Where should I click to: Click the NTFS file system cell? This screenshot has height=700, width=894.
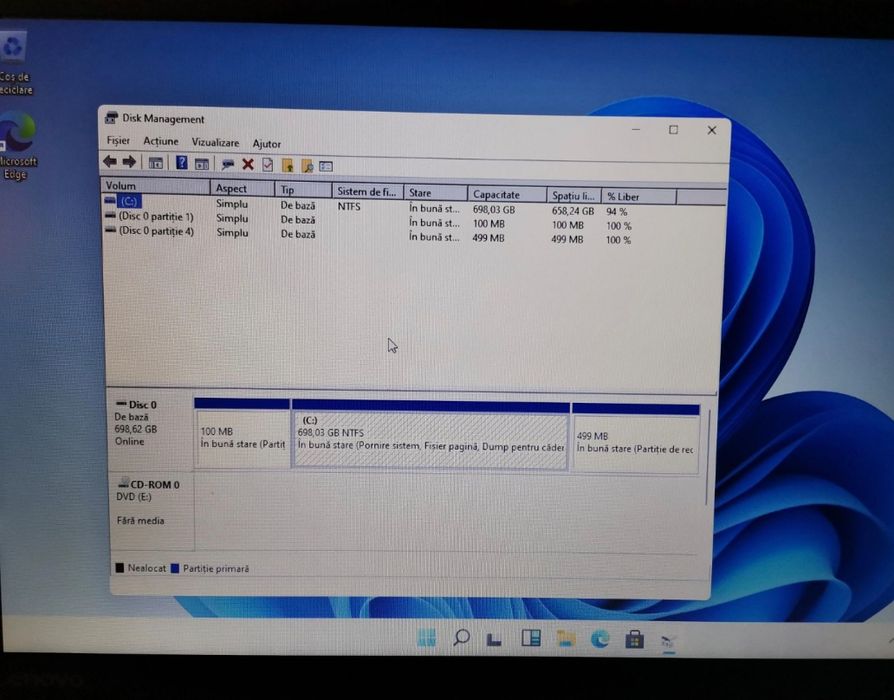tap(349, 206)
